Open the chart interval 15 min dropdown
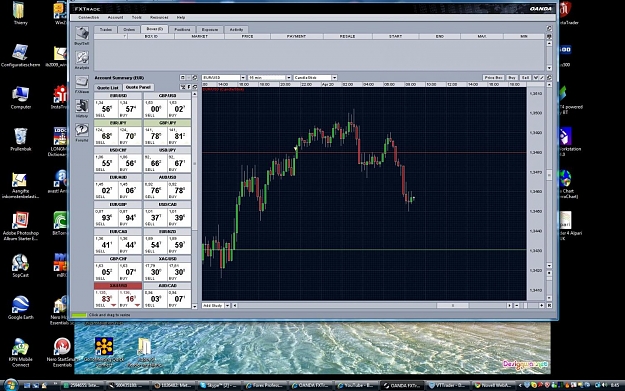 (x=289, y=77)
